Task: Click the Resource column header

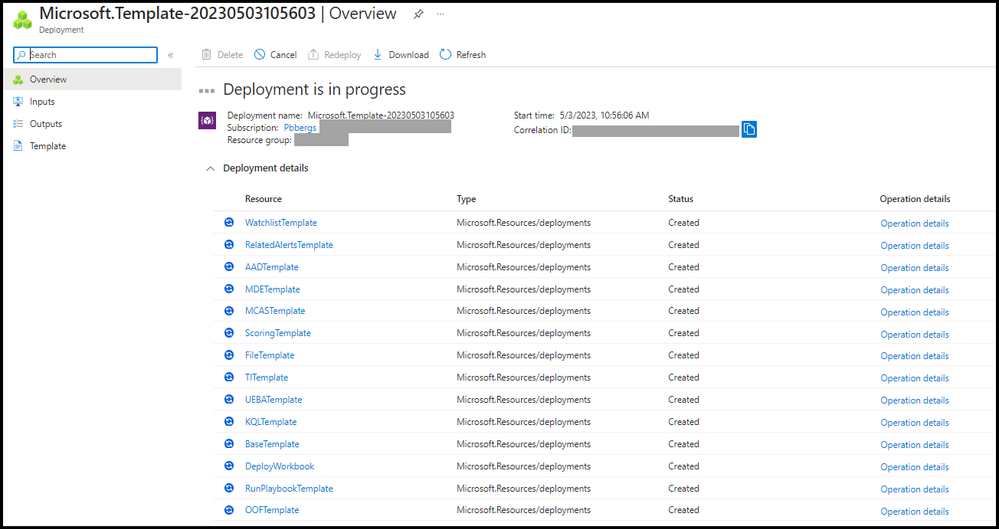Action: pos(263,199)
